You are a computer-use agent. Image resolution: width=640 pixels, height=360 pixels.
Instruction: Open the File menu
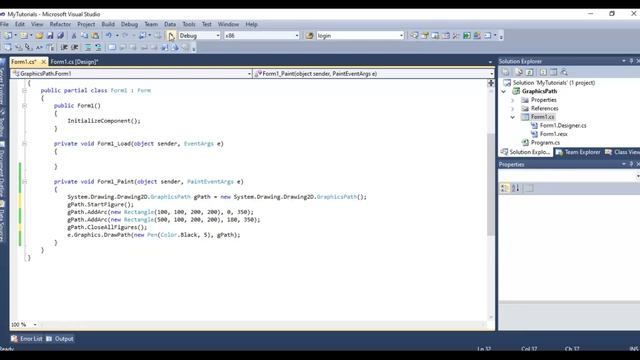(4, 24)
